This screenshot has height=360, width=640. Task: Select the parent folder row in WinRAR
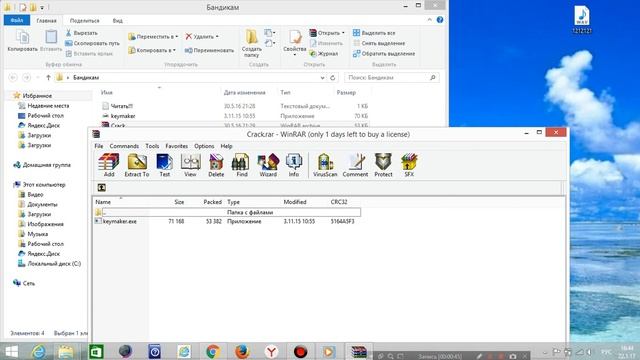(227, 212)
